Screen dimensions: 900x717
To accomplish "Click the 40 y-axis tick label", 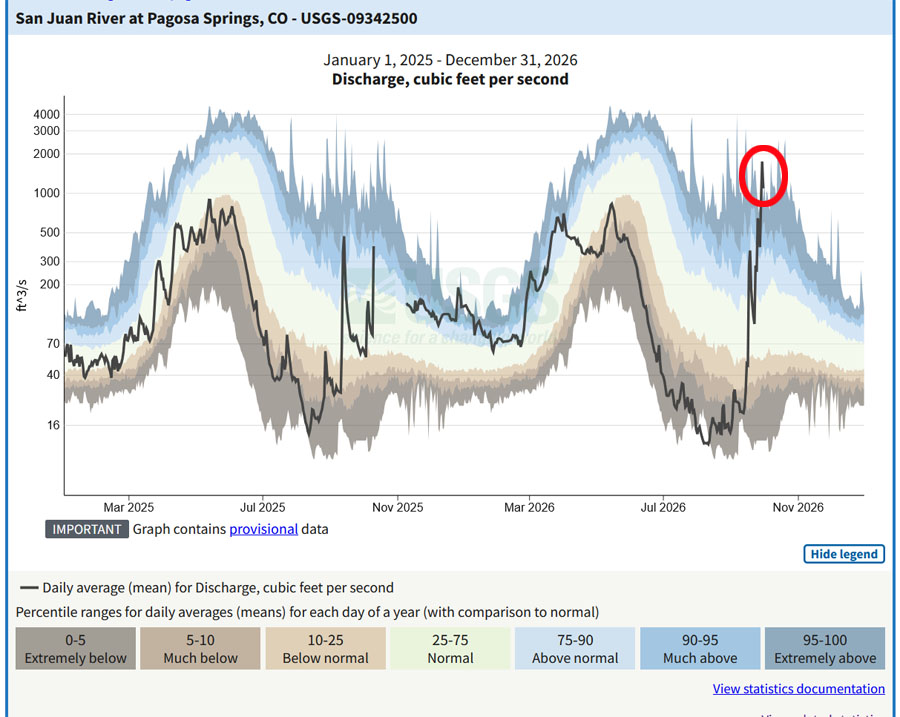I will (x=53, y=375).
